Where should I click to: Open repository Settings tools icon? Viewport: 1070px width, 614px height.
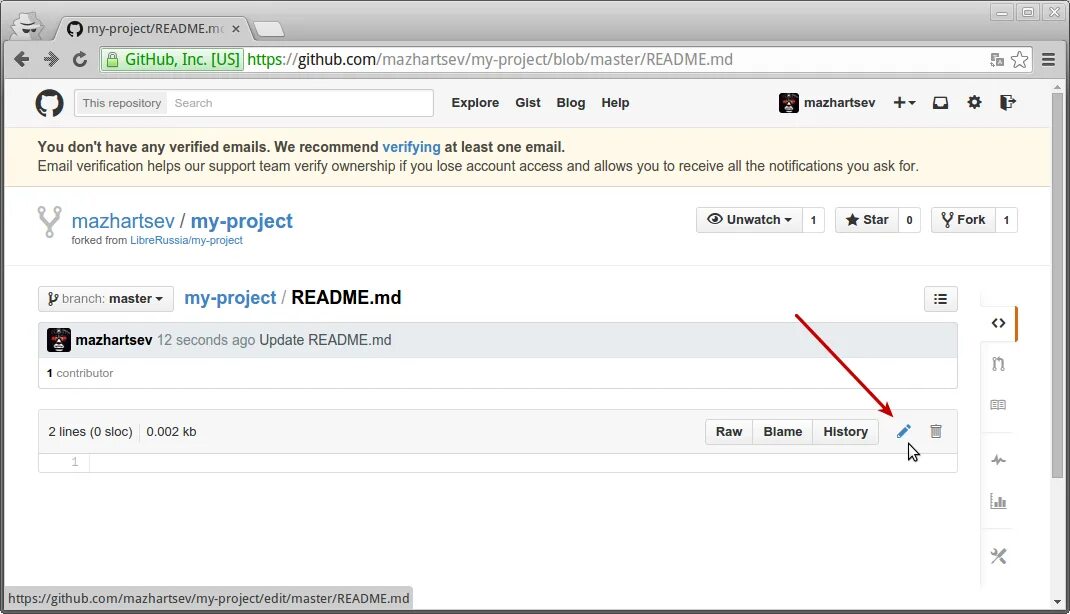(x=998, y=556)
